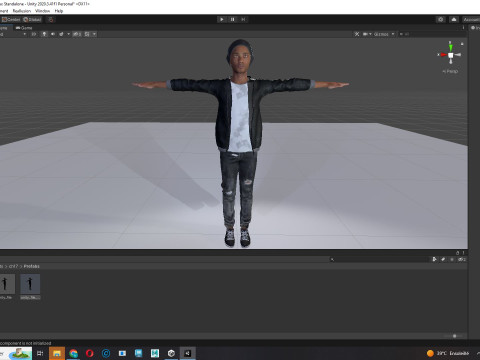Image resolution: width=480 pixels, height=360 pixels.
Task: Open the cloud services icon
Action: coord(454,19)
